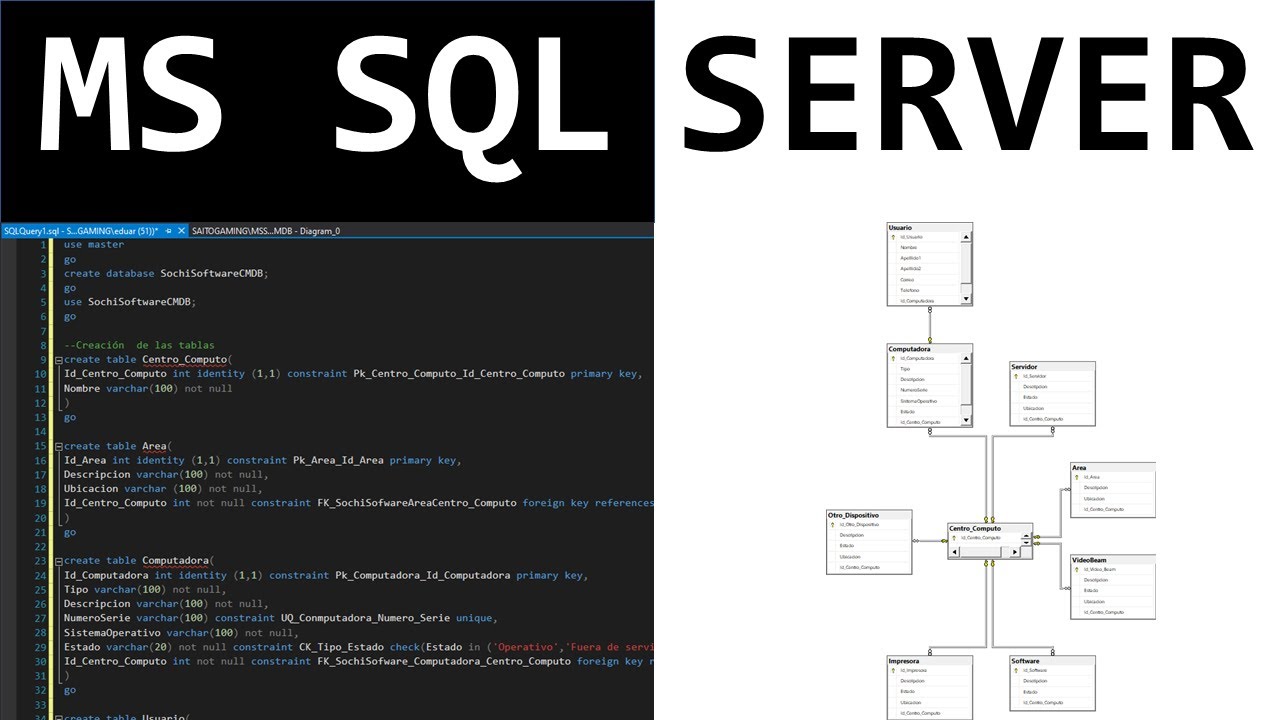Image resolution: width=1280 pixels, height=720 pixels.
Task: Click line number 14 in the editor gutter
Action: coord(40,431)
